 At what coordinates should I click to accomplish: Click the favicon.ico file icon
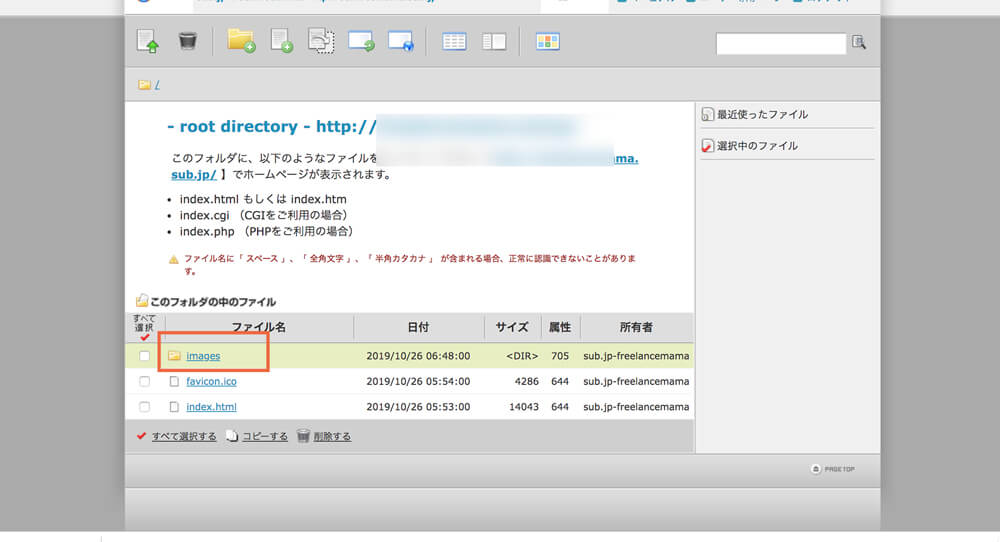(174, 381)
